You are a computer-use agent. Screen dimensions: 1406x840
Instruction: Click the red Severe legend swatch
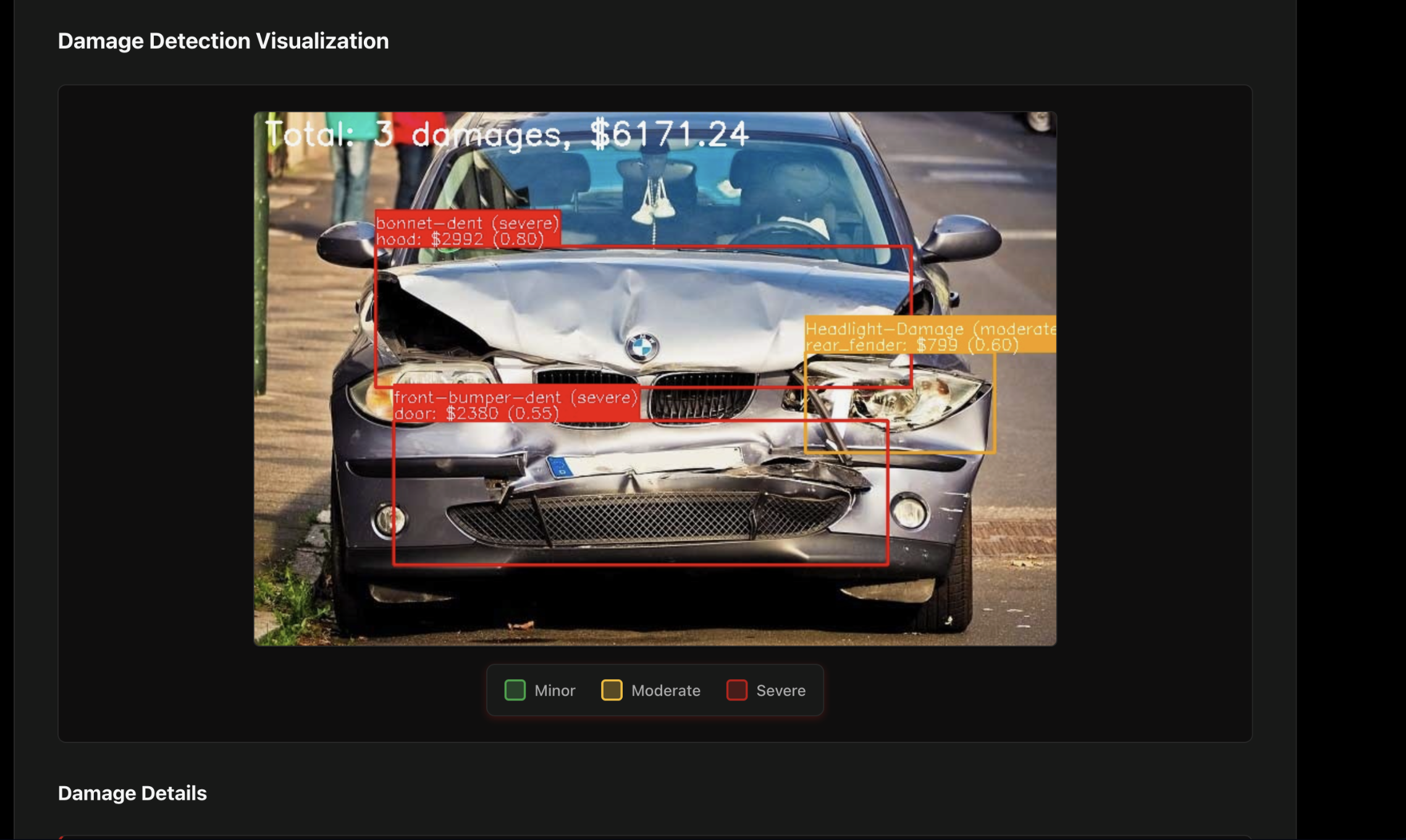point(736,690)
